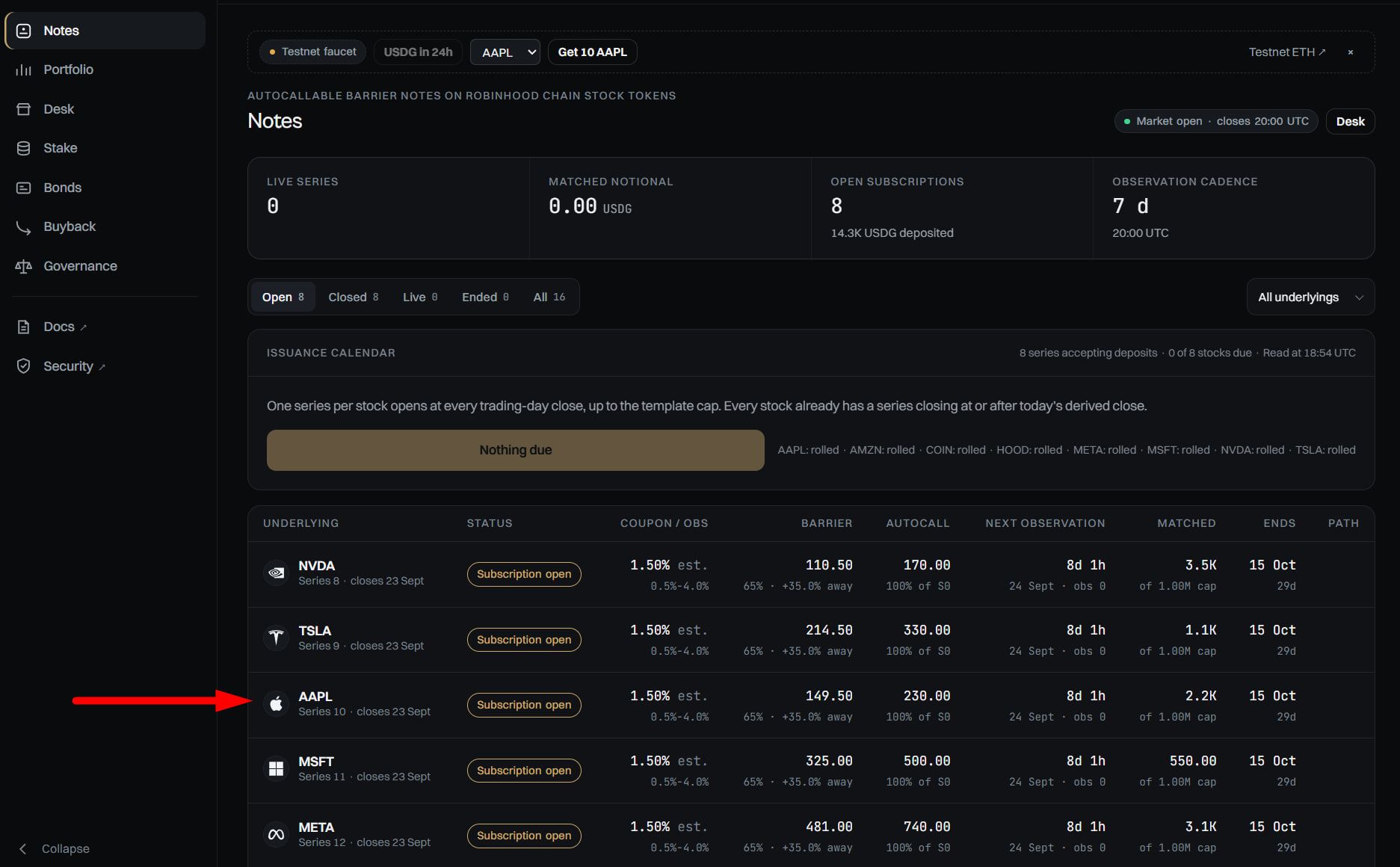Click the Portfolio bar chart icon

[x=24, y=70]
